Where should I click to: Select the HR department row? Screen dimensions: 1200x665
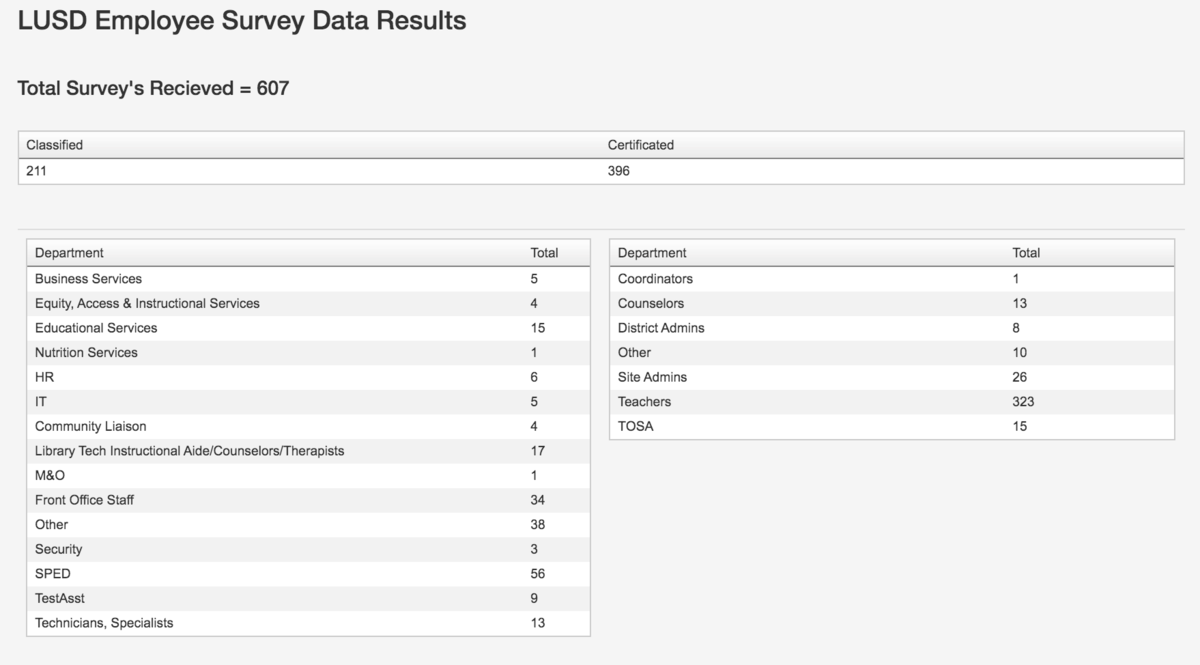pos(308,377)
